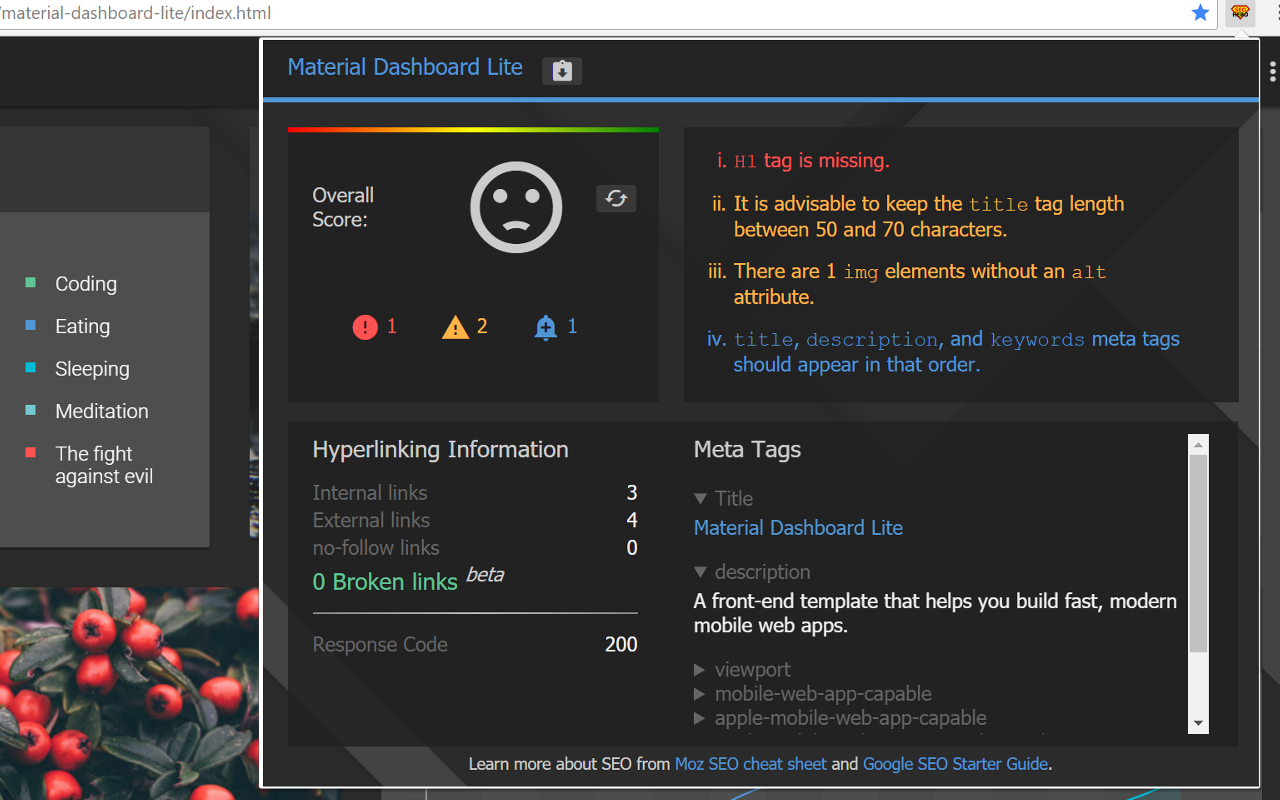Click the meta tags order message
This screenshot has width=1280, height=800.
pyautogui.click(x=957, y=352)
